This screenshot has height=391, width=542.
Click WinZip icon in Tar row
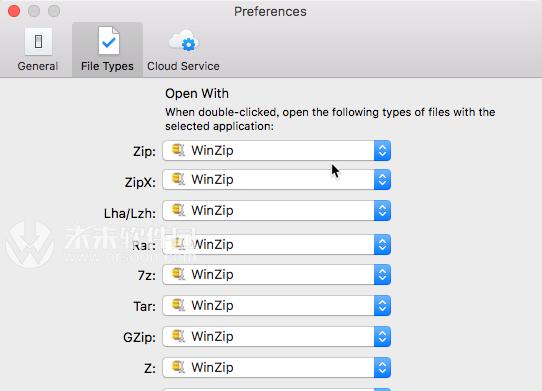click(x=179, y=305)
